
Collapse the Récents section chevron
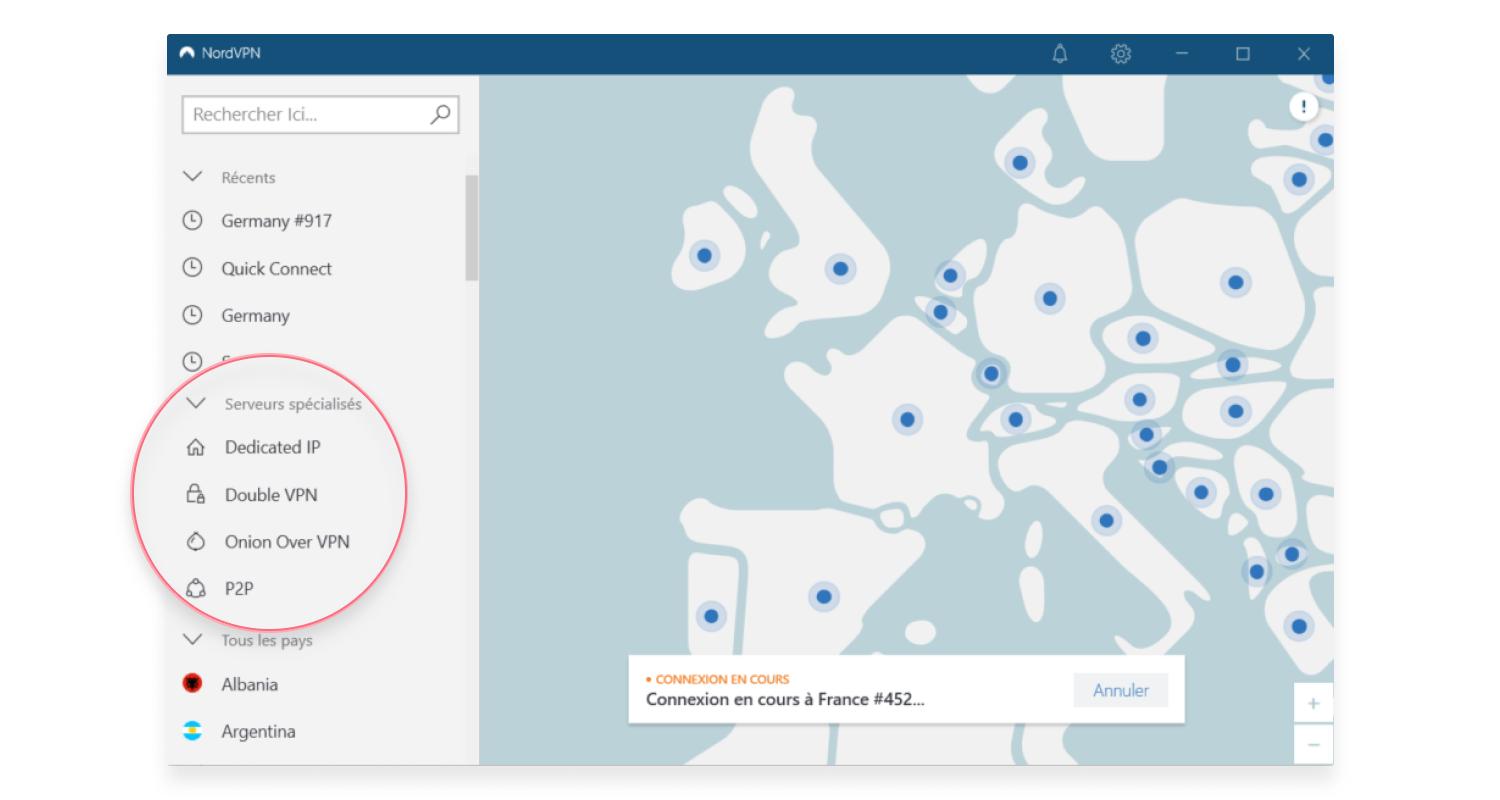(x=192, y=177)
